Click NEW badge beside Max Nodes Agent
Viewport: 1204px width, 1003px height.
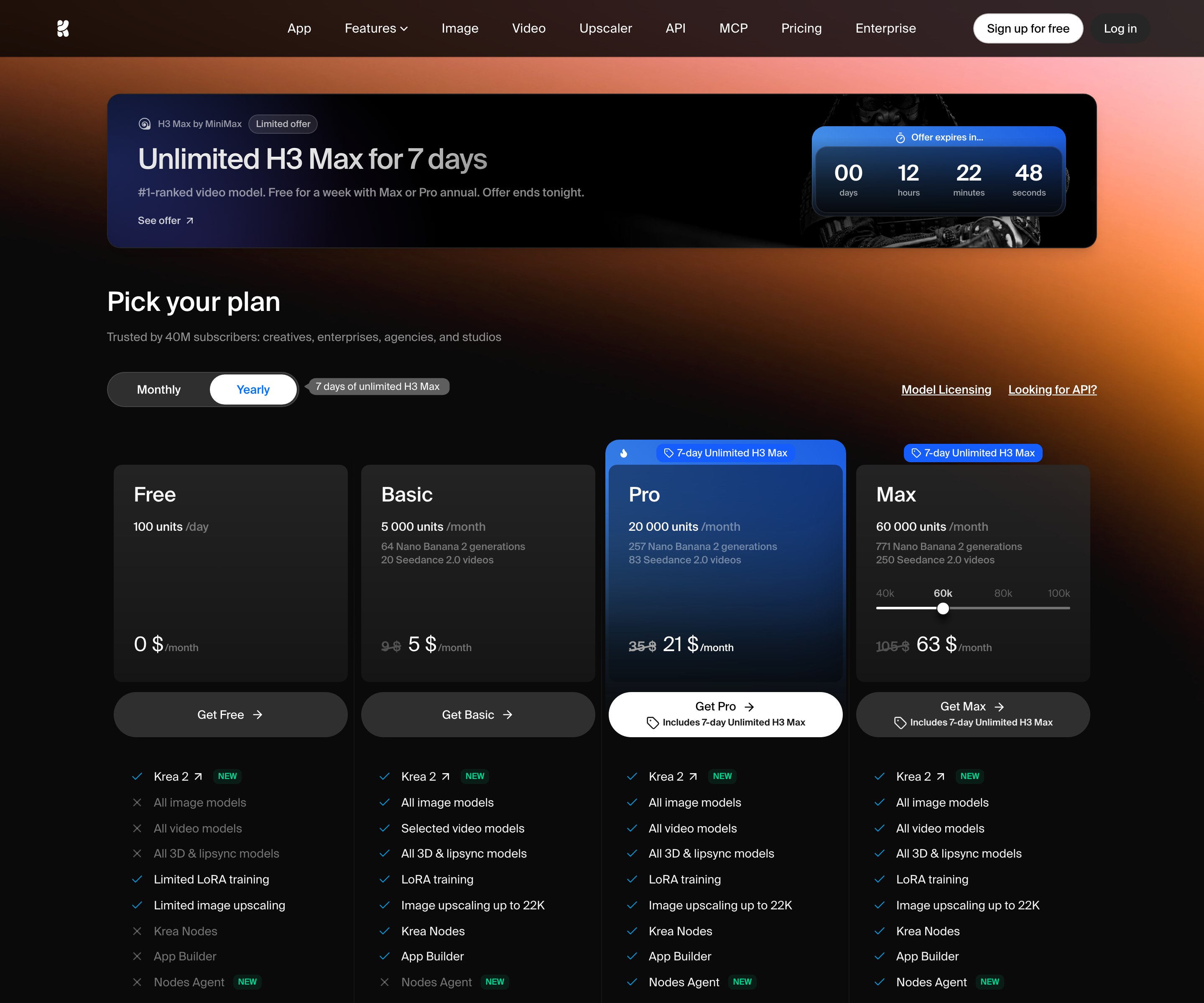click(x=990, y=982)
